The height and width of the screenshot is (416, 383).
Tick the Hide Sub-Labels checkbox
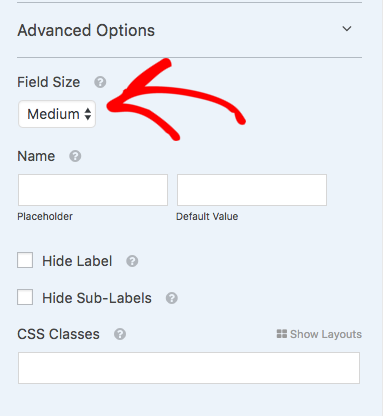coord(25,297)
